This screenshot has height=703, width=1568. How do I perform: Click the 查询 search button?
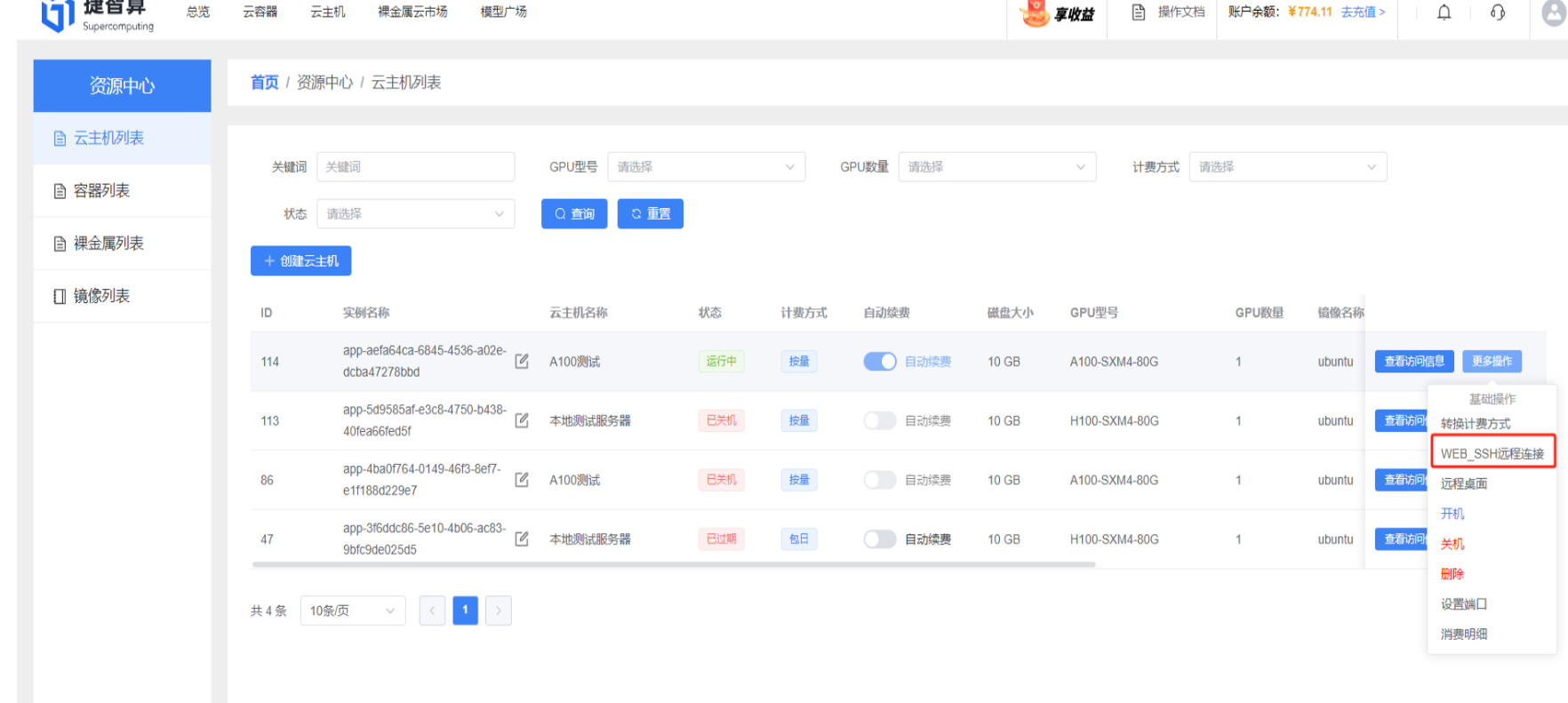click(x=574, y=214)
